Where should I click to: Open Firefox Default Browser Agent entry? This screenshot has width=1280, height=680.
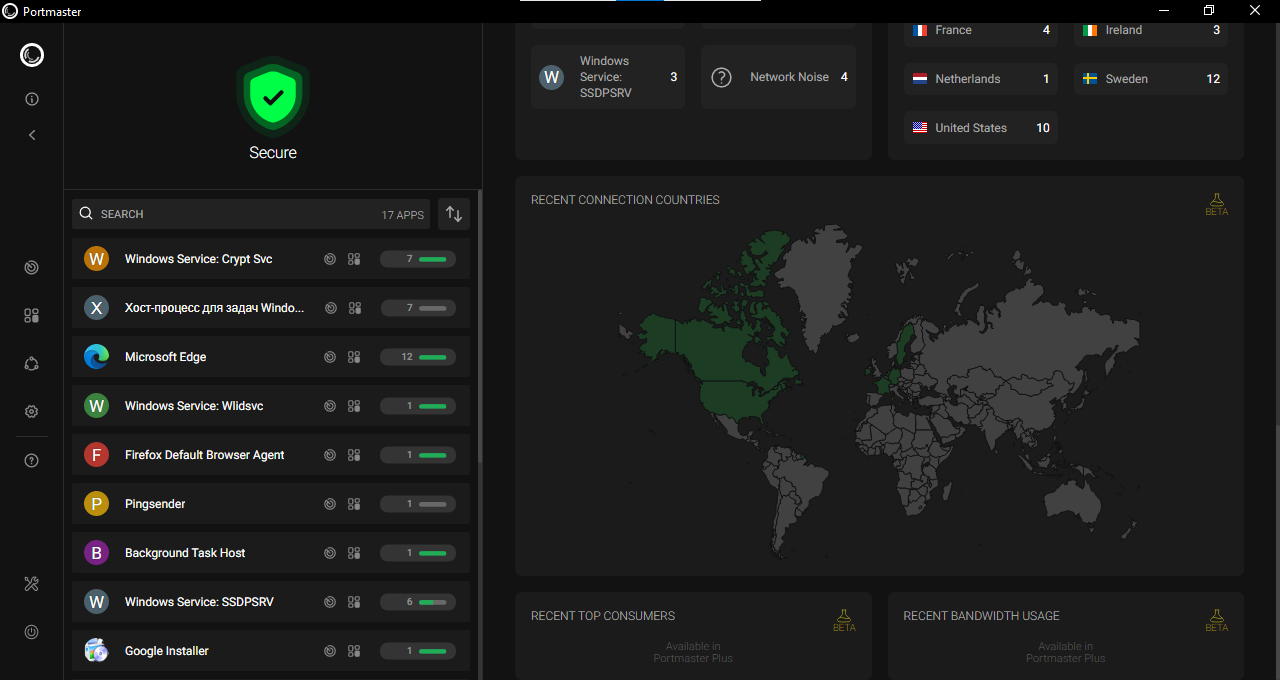(x=271, y=455)
